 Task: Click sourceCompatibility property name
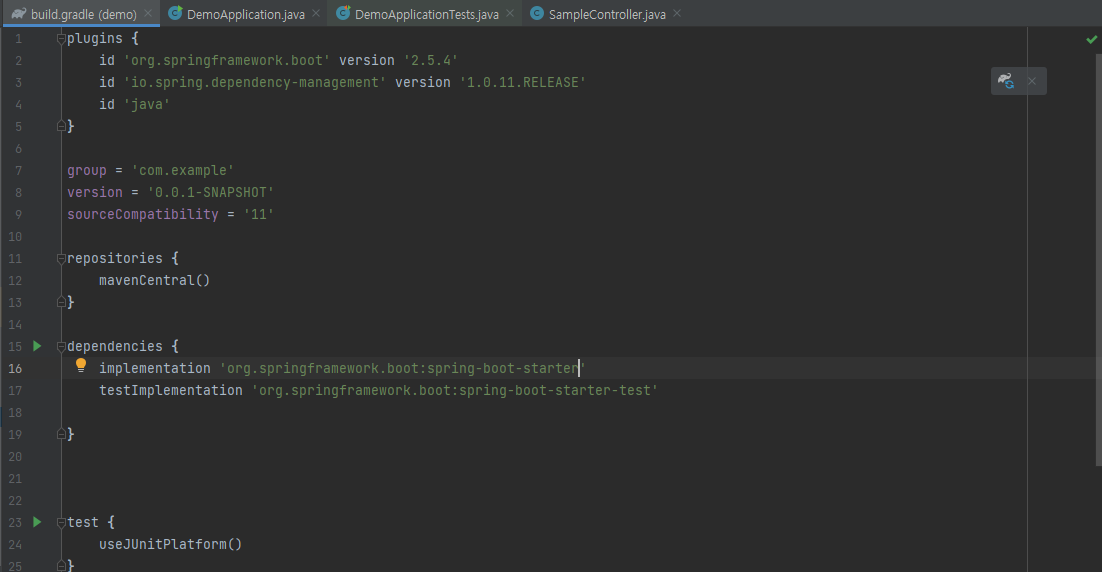143,214
